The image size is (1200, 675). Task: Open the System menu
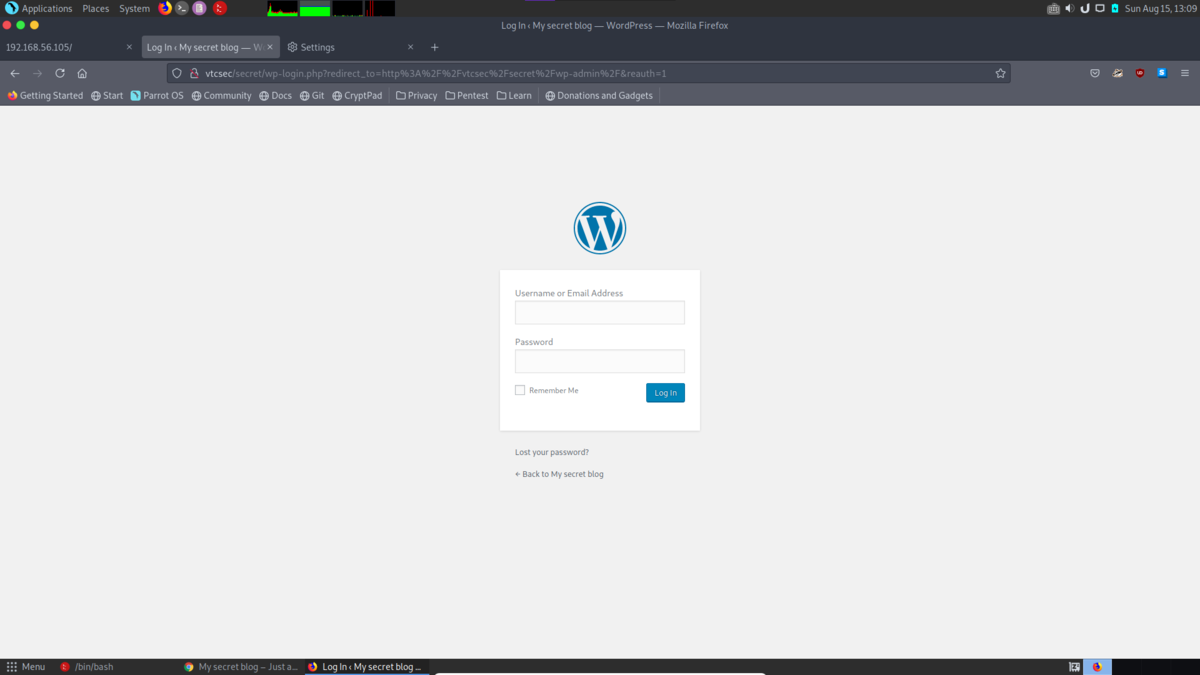134,8
